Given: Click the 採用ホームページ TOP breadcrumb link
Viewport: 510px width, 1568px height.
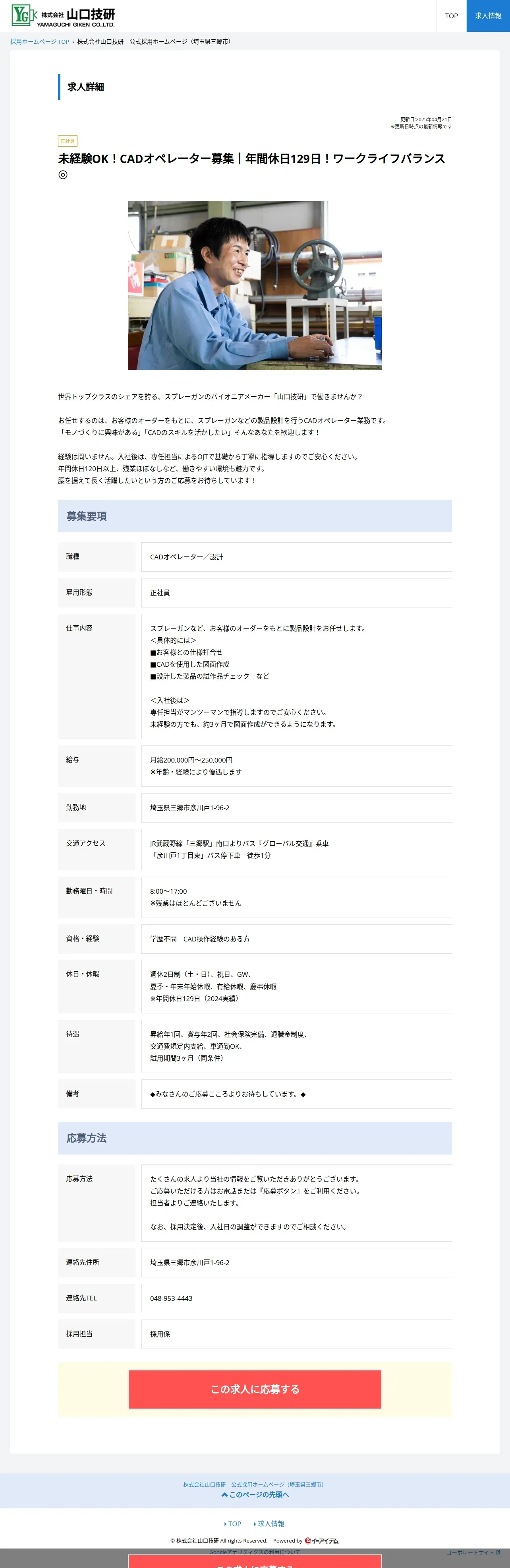Looking at the screenshot, I should [39, 41].
